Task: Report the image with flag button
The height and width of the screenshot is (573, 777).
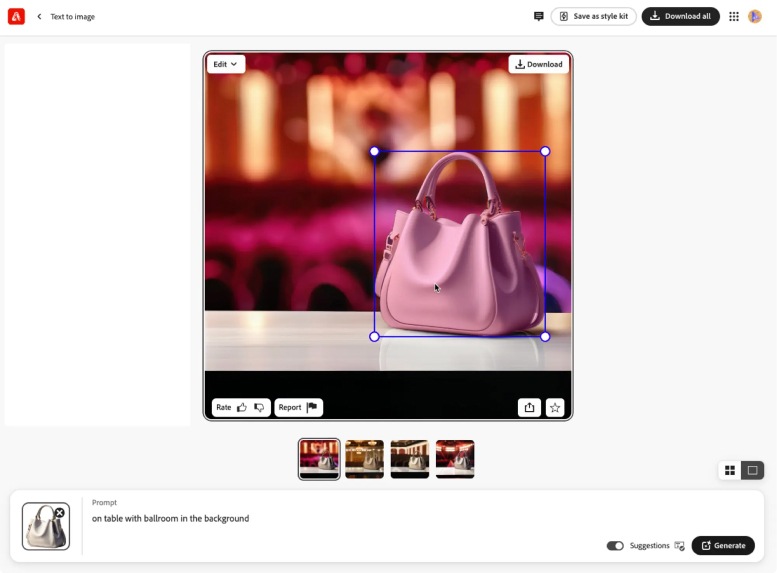Action: click(299, 407)
